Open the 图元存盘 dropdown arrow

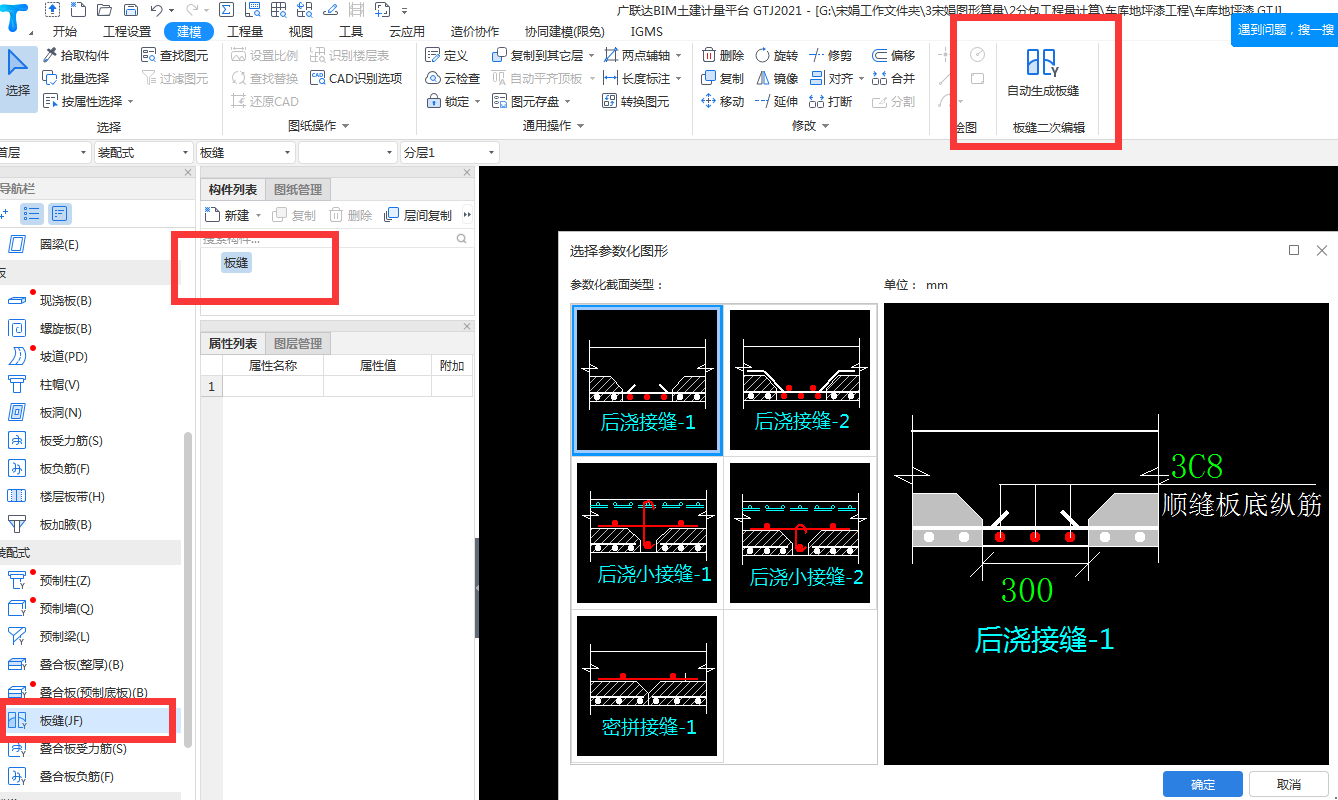567,101
